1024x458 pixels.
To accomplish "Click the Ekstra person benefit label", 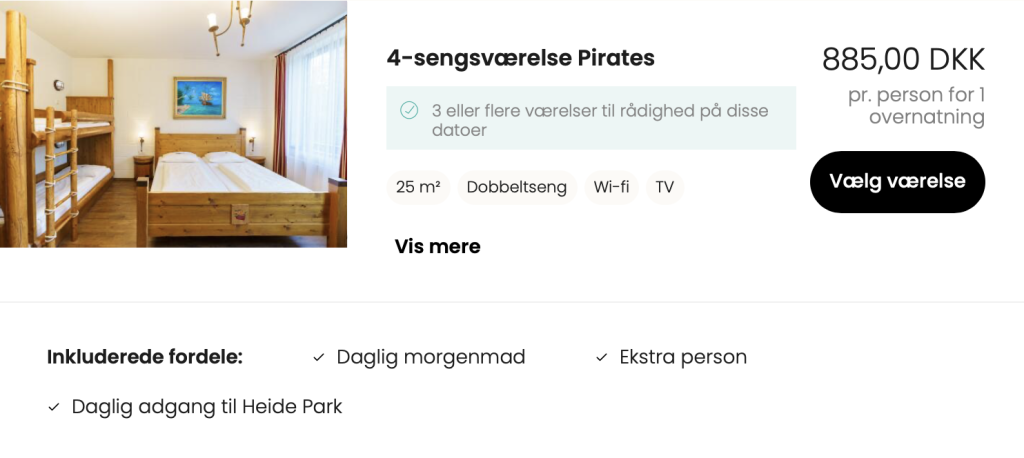I will click(683, 357).
